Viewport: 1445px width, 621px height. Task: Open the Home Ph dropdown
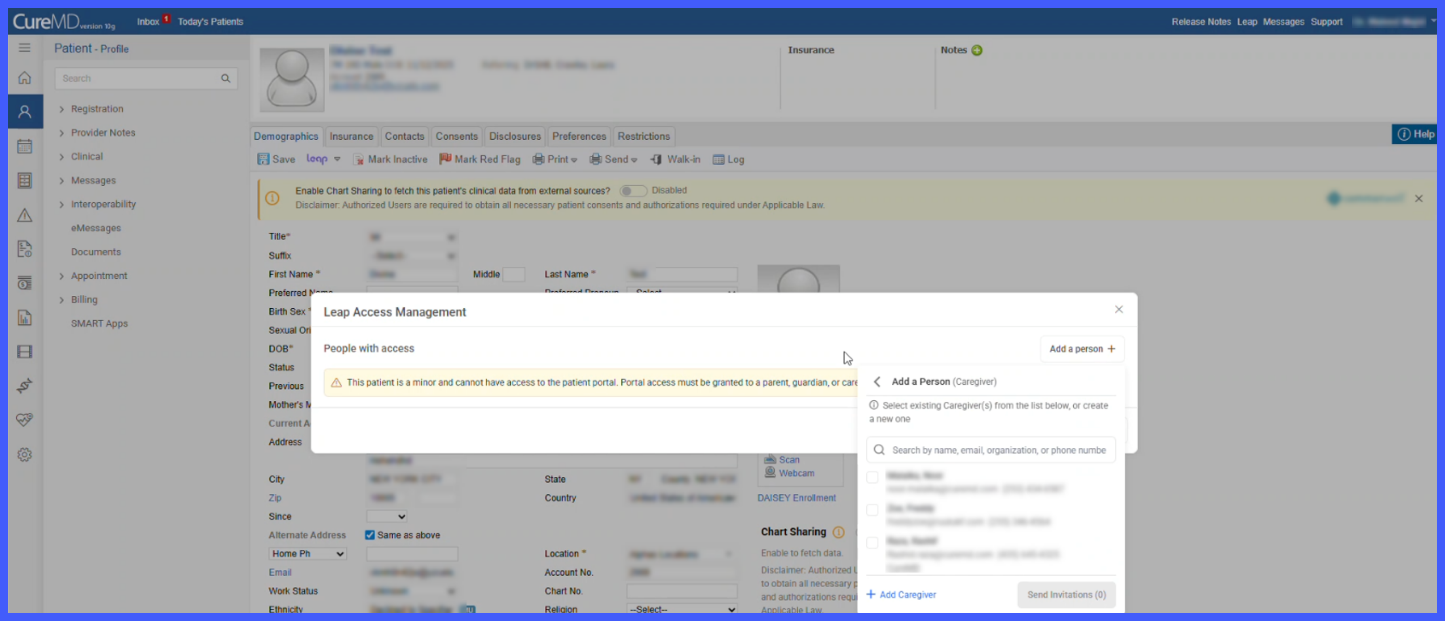click(308, 554)
